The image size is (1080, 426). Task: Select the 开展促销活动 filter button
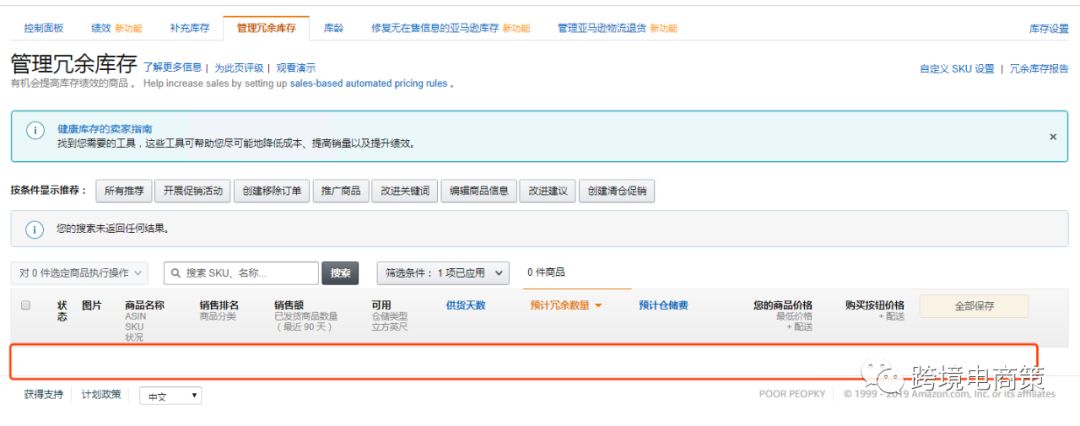pyautogui.click(x=194, y=191)
